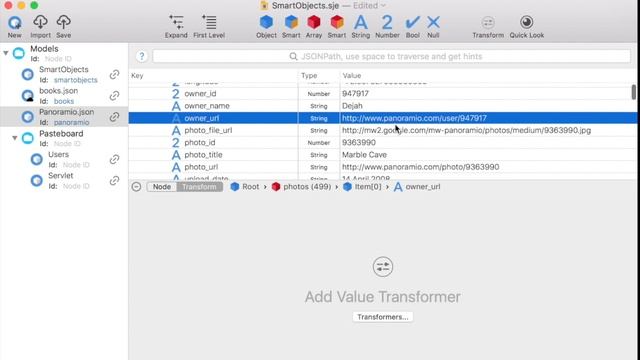This screenshot has height=360, width=640.
Task: Select the Models group row
Action: coord(44,49)
